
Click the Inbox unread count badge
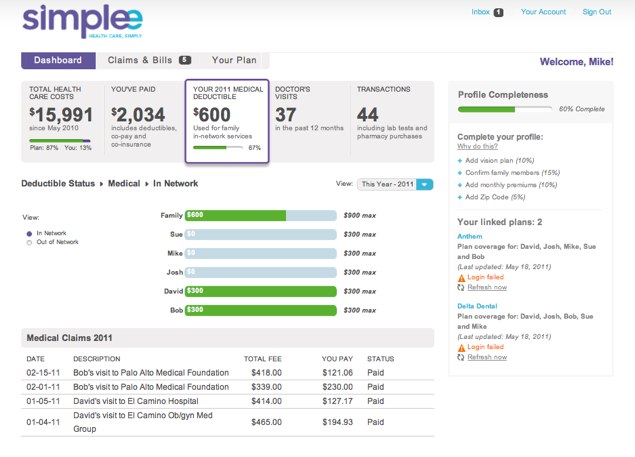[498, 13]
